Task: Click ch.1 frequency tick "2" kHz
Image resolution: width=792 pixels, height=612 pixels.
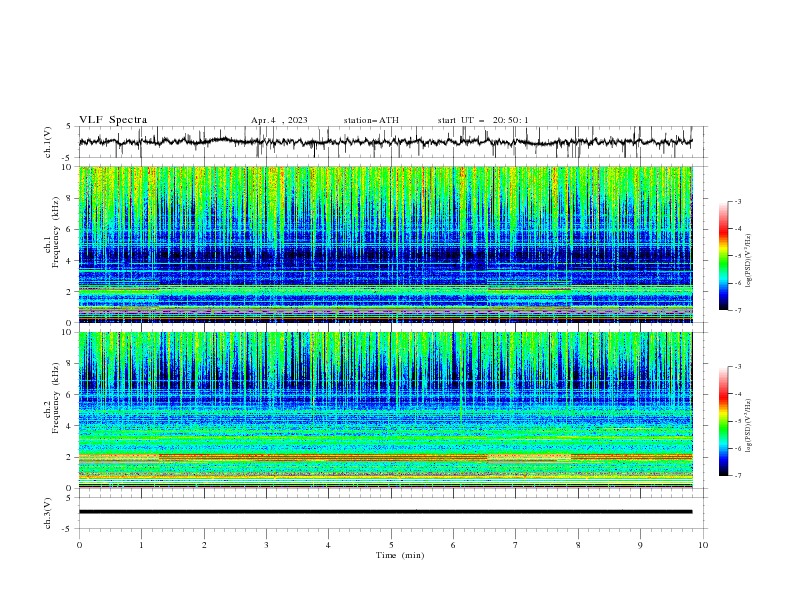Action: (69, 292)
